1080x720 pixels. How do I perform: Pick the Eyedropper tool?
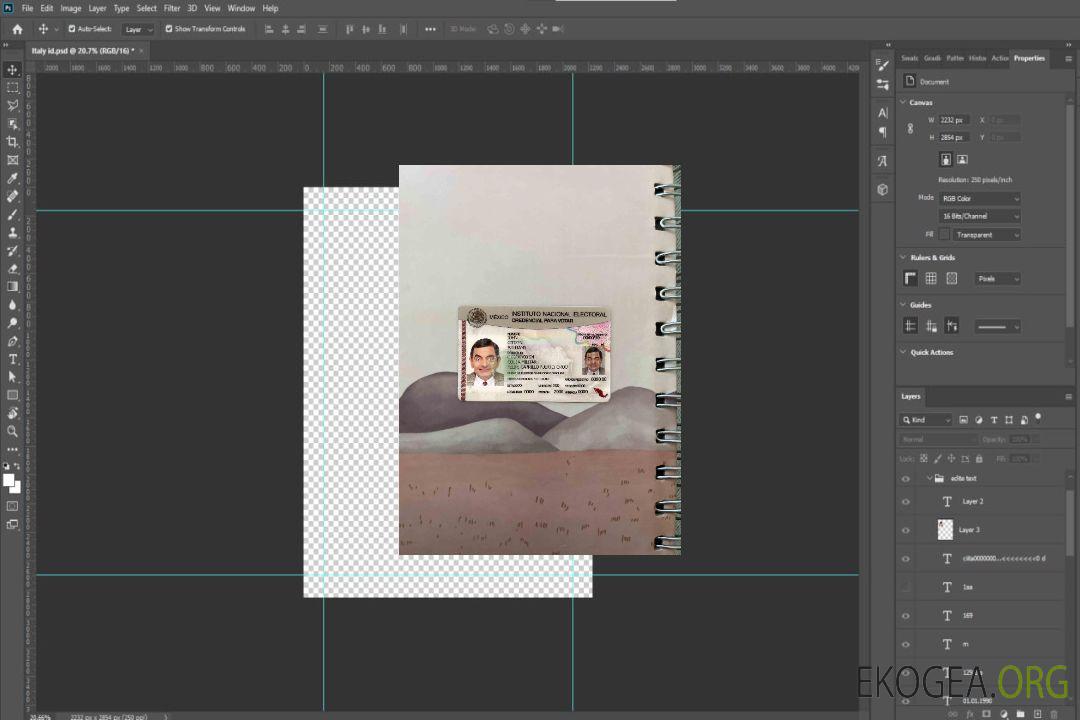pyautogui.click(x=13, y=178)
